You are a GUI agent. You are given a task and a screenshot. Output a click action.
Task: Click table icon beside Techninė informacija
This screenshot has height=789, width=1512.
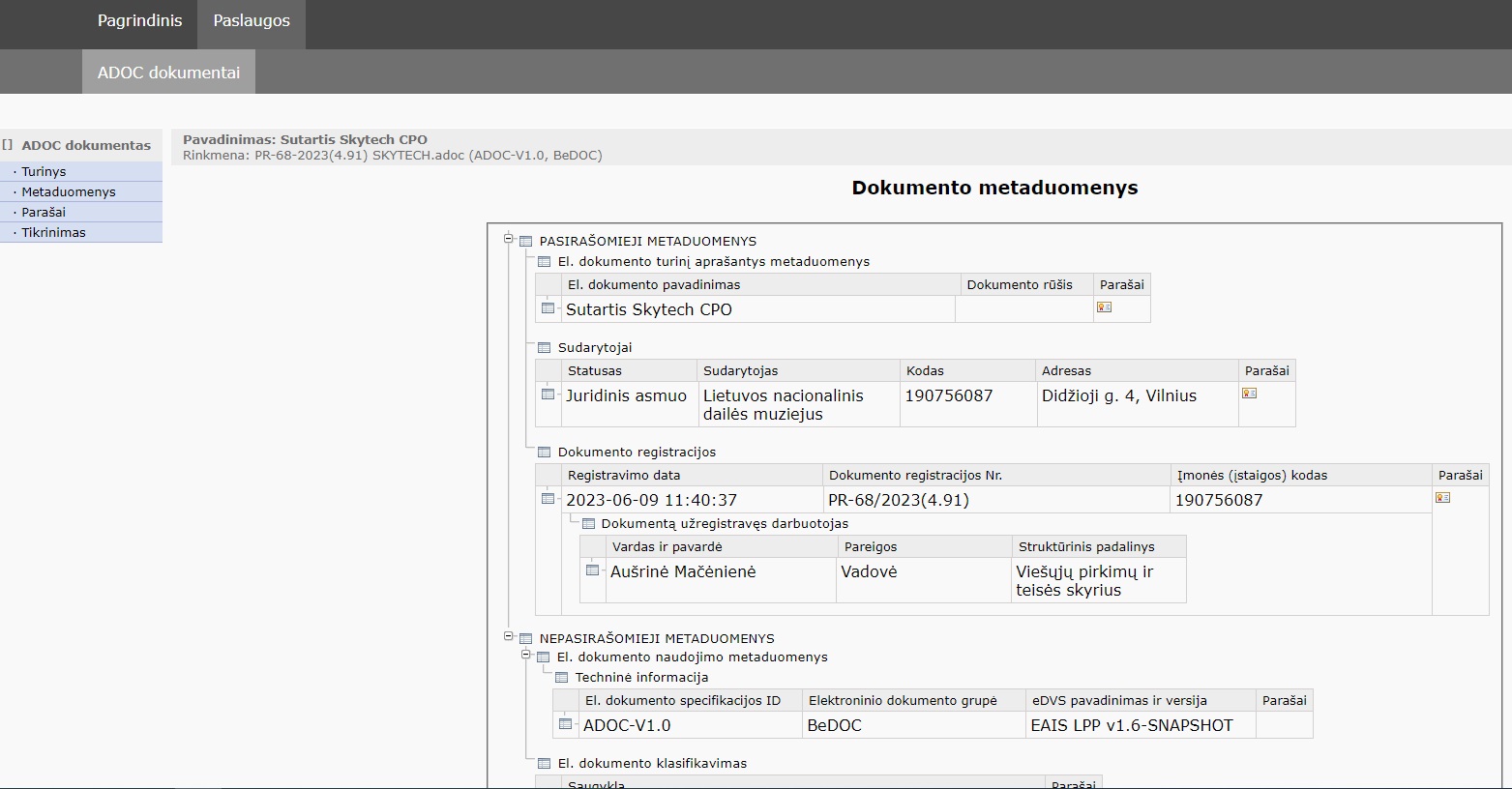click(561, 678)
